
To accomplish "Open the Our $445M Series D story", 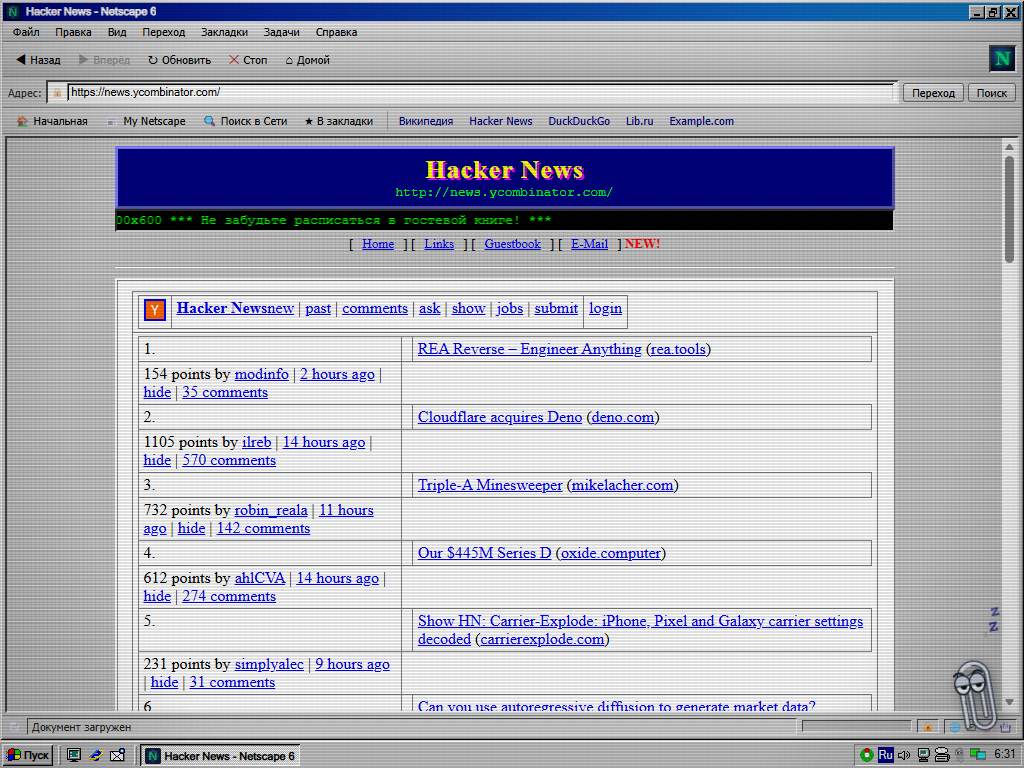I will pos(485,553).
